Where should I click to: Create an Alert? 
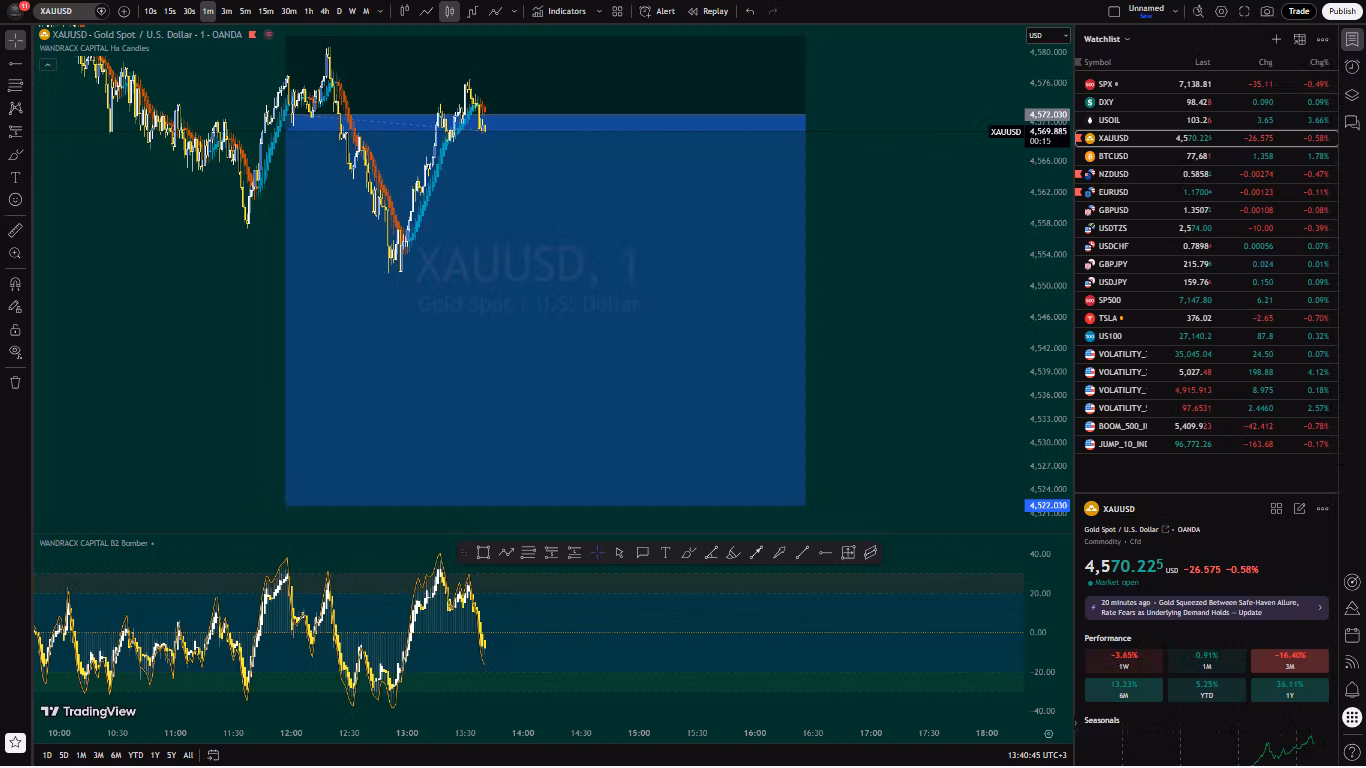click(657, 11)
